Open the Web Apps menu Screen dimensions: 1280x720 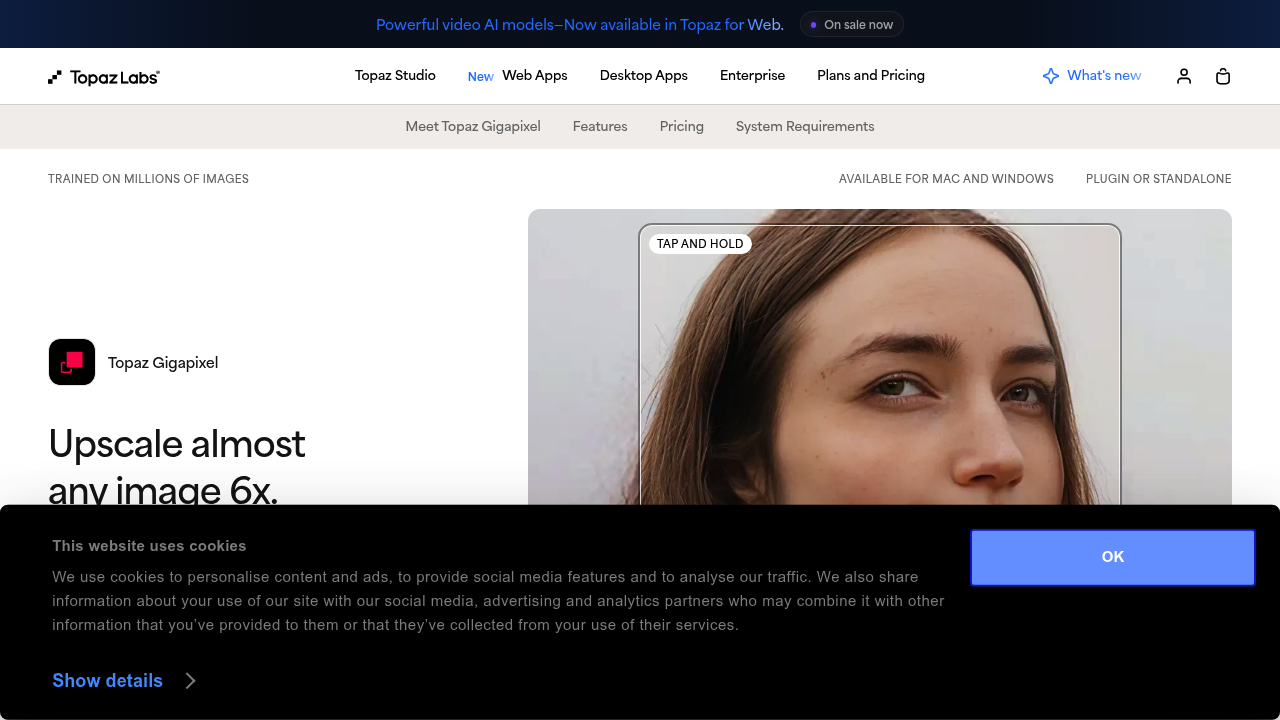click(535, 76)
